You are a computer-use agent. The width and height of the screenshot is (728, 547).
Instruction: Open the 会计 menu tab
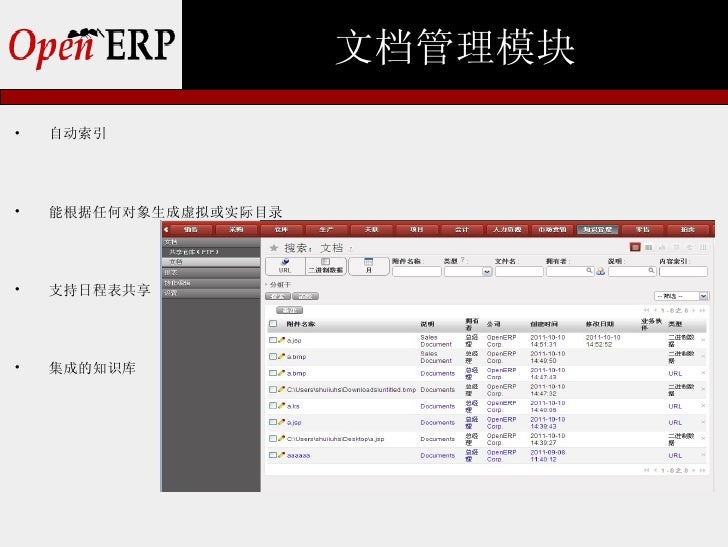click(x=462, y=229)
